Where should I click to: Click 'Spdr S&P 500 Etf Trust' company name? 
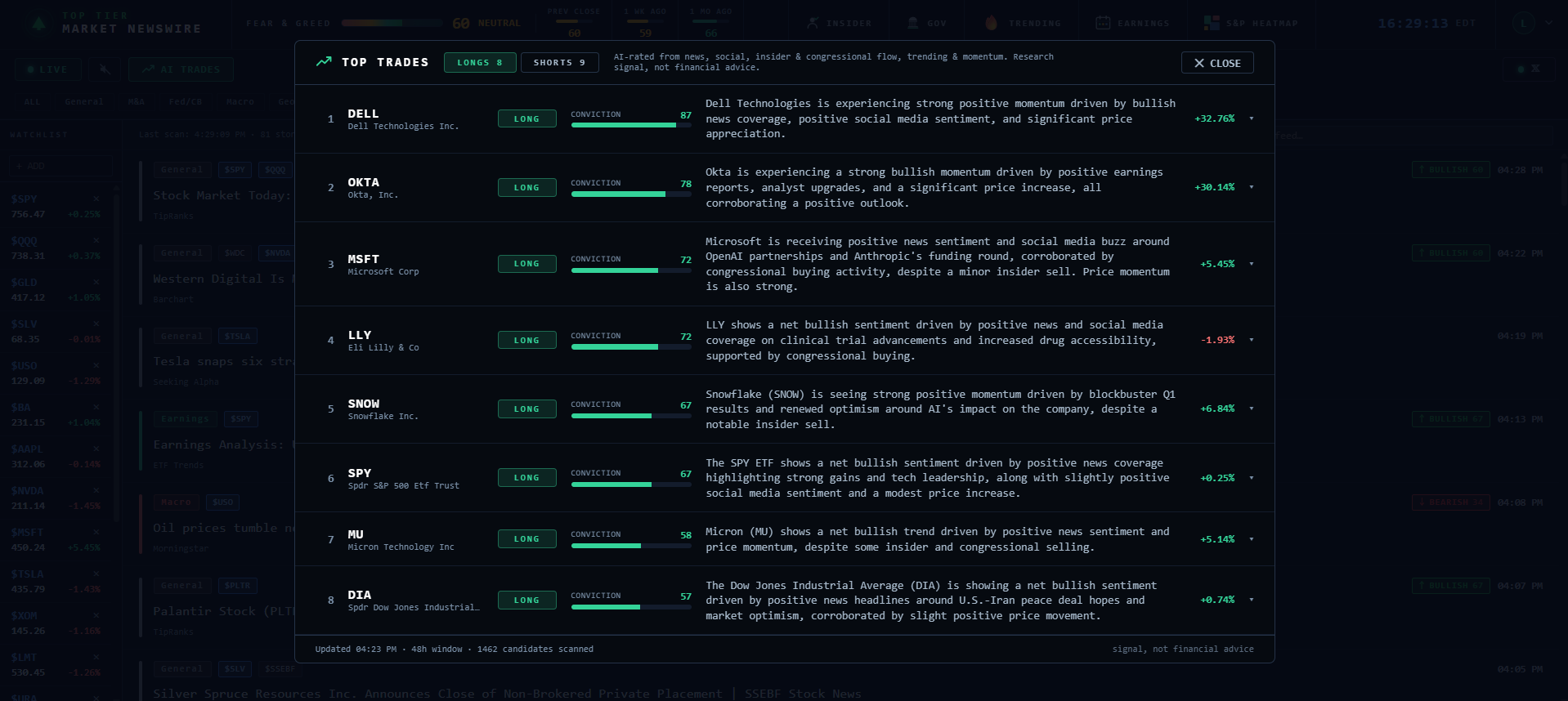(404, 486)
